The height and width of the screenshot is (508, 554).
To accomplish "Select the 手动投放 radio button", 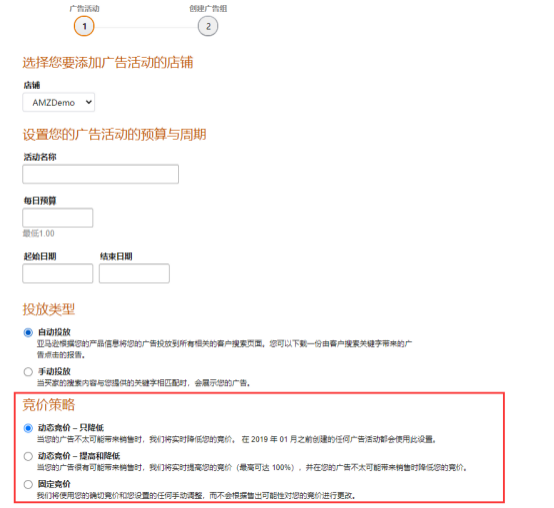I will (x=28, y=372).
